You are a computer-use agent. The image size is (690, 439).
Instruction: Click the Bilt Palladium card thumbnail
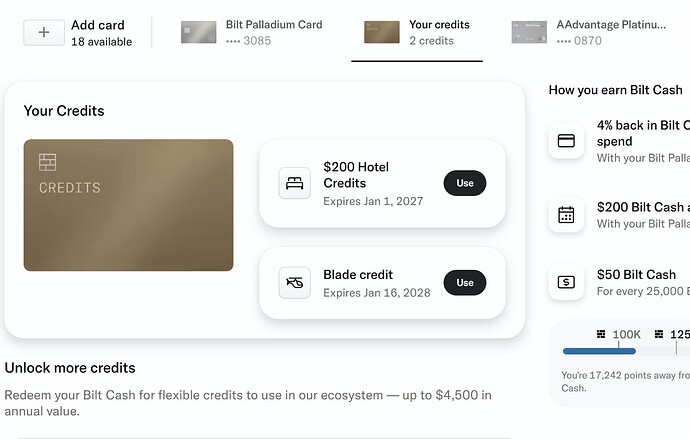[199, 32]
